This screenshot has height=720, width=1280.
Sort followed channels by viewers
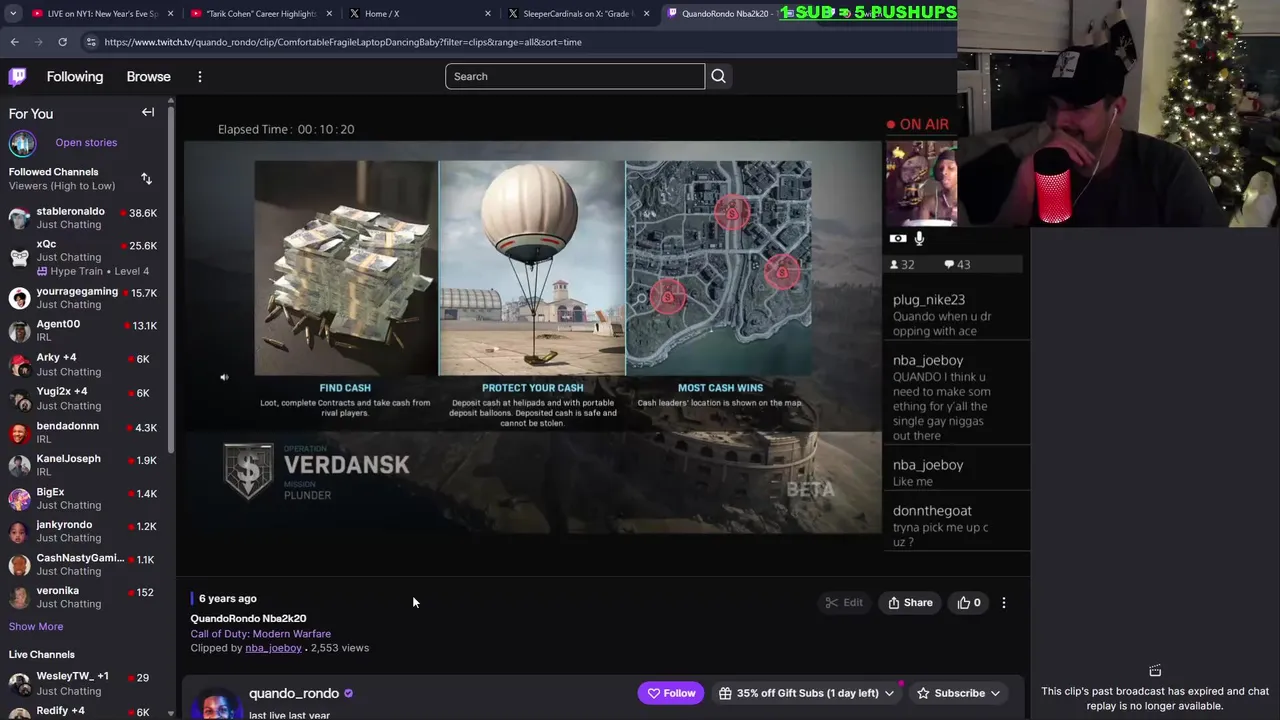[147, 179]
